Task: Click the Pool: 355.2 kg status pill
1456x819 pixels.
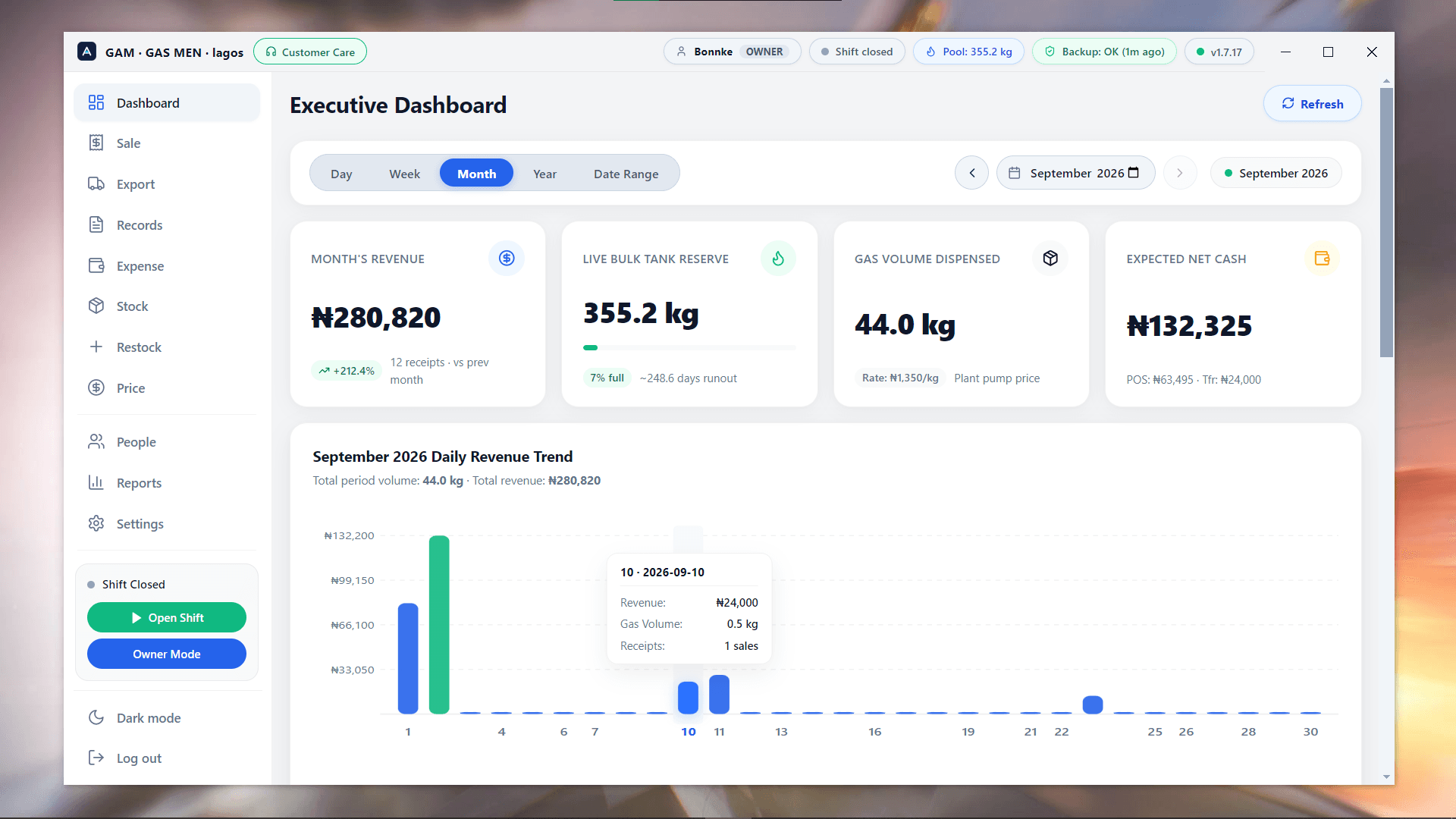Action: tap(968, 52)
